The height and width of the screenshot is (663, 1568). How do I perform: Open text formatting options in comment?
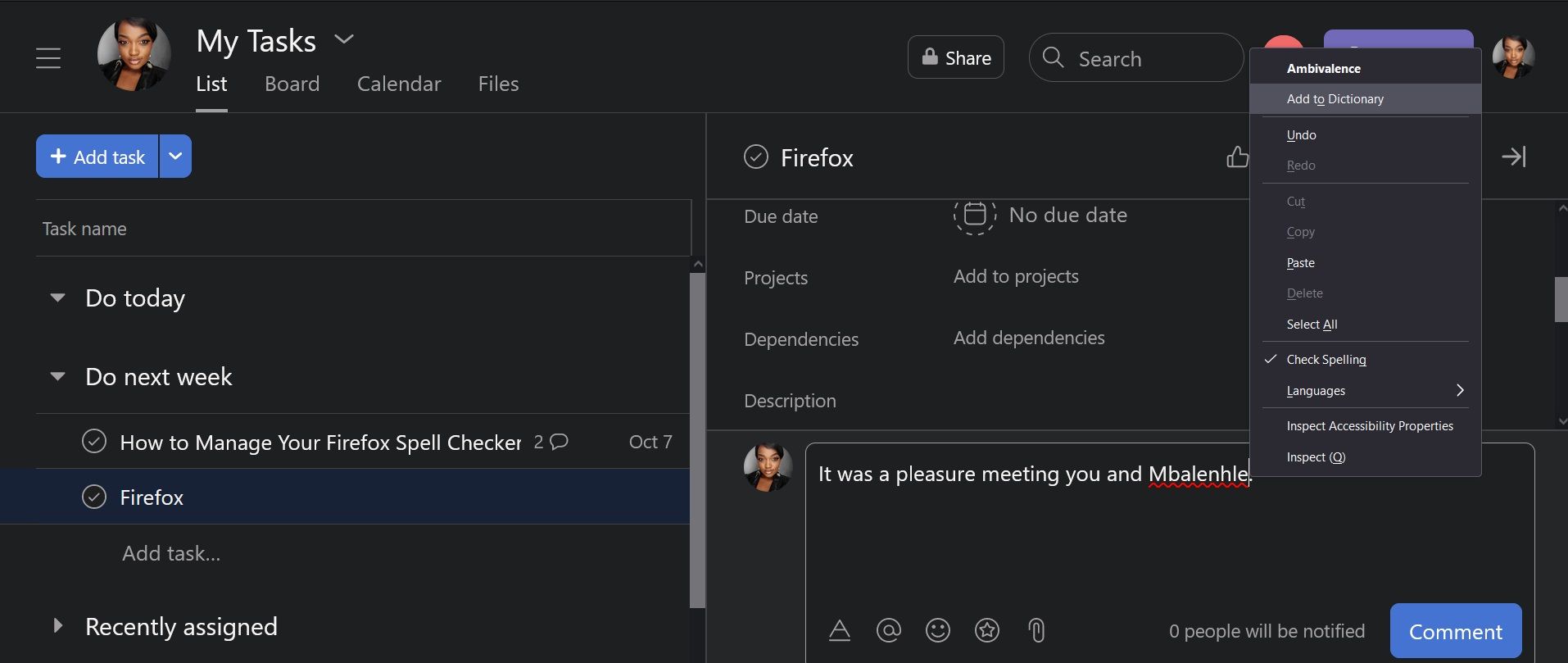(x=840, y=630)
